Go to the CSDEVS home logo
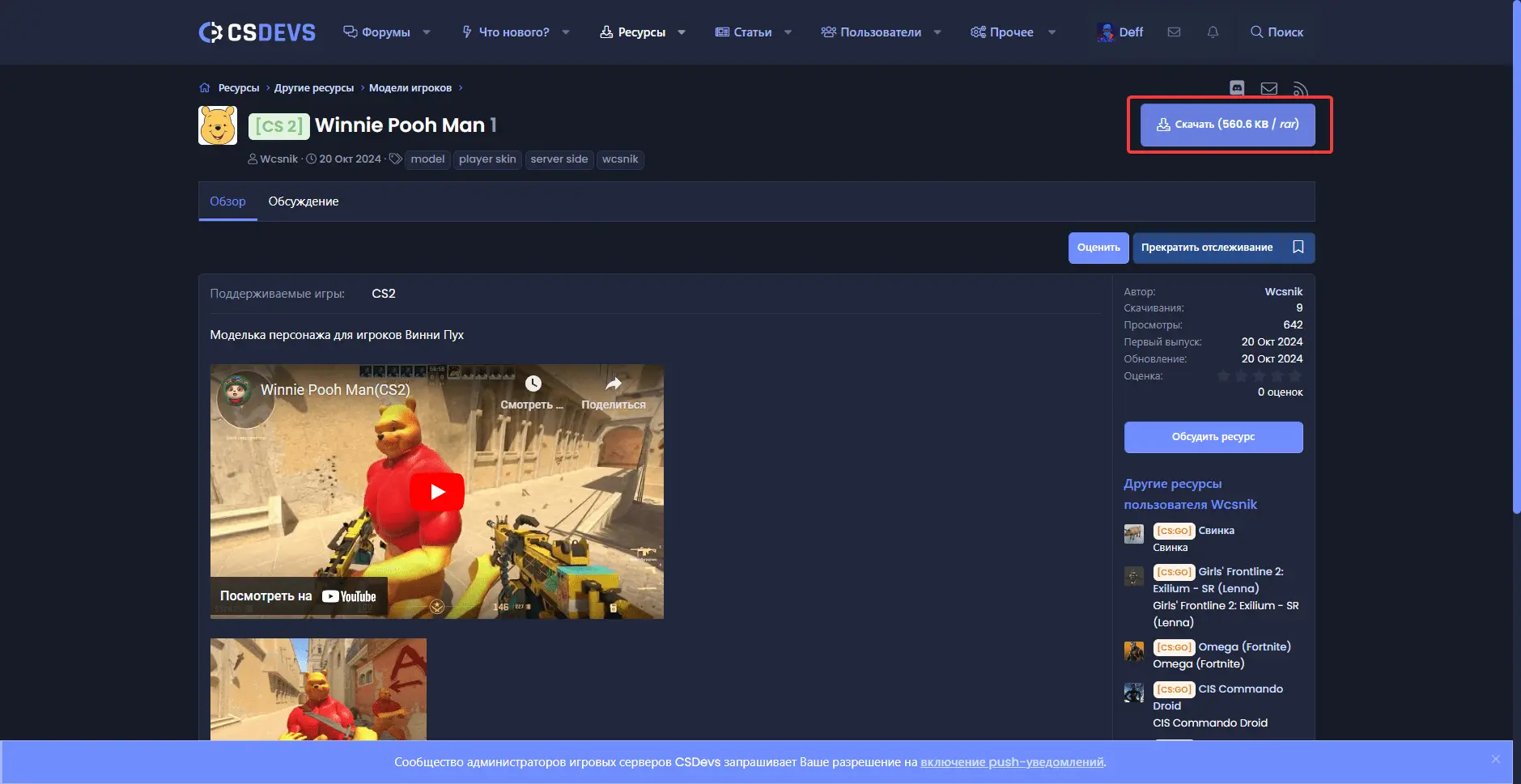Screen dimensions: 1521x784 (x=257, y=32)
